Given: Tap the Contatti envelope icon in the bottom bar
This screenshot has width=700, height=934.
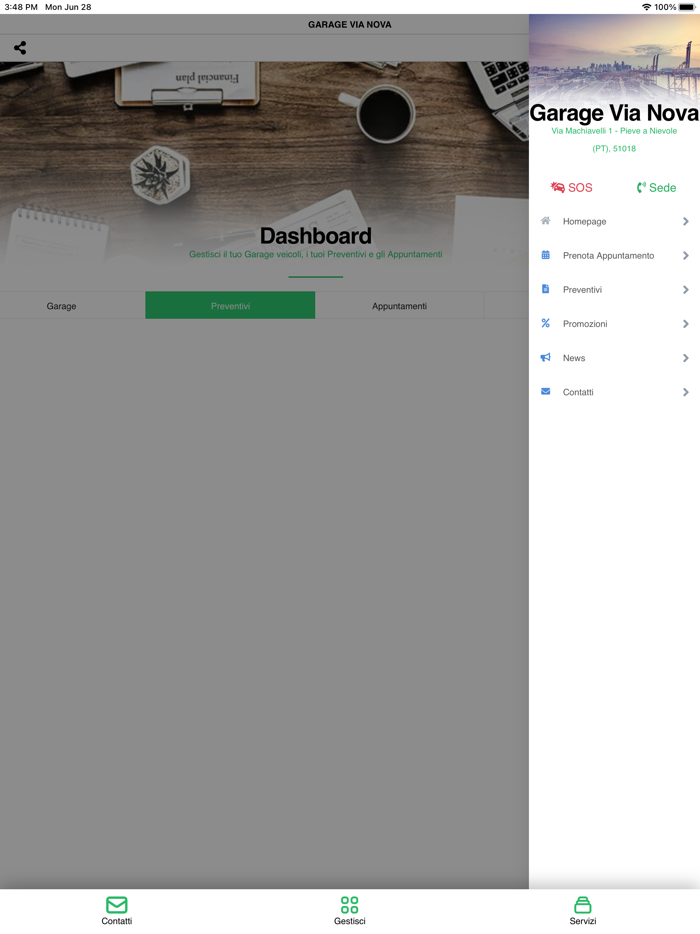Looking at the screenshot, I should pos(116,905).
